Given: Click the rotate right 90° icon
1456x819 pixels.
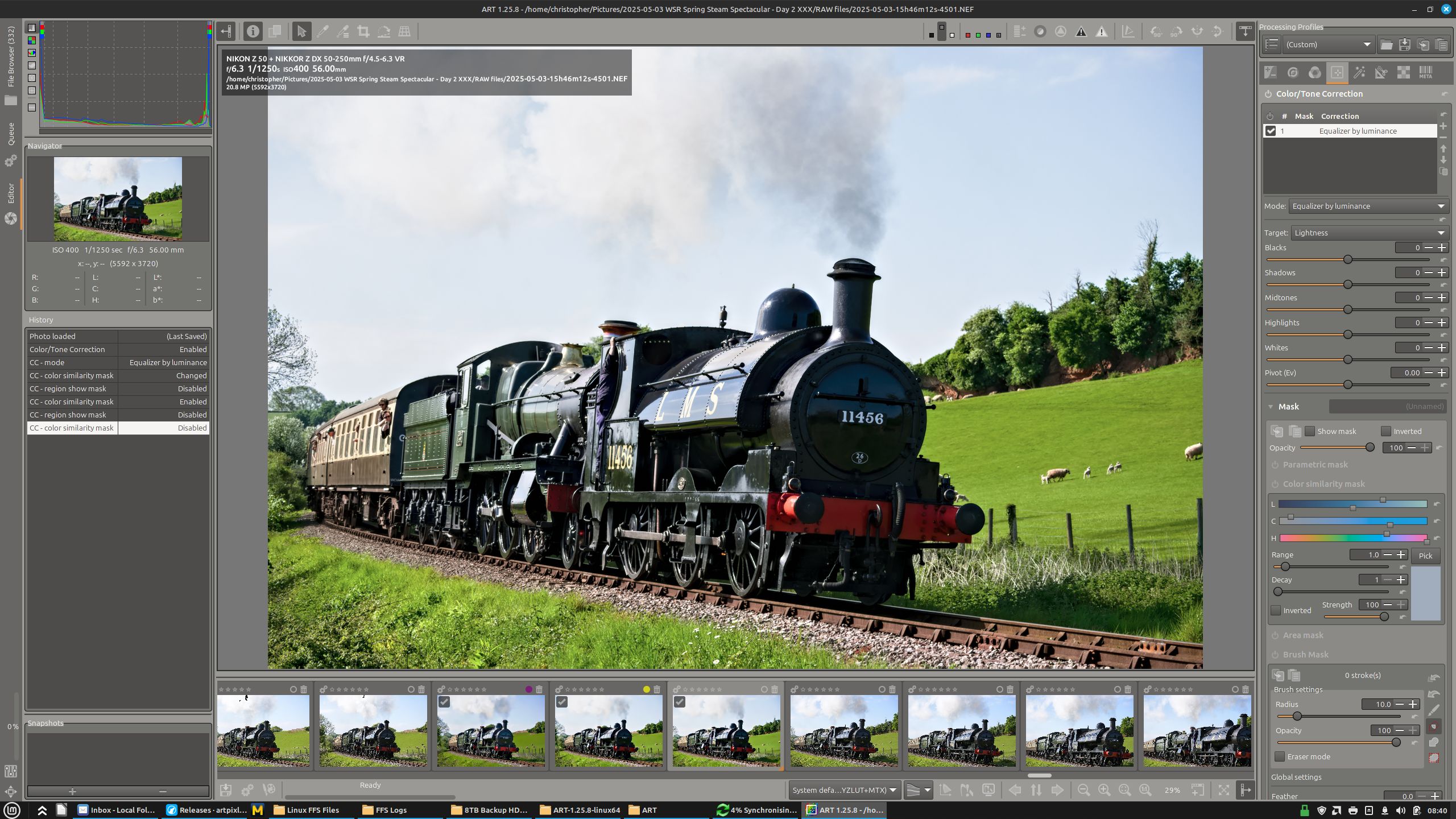Looking at the screenshot, I should pyautogui.click(x=1176, y=32).
